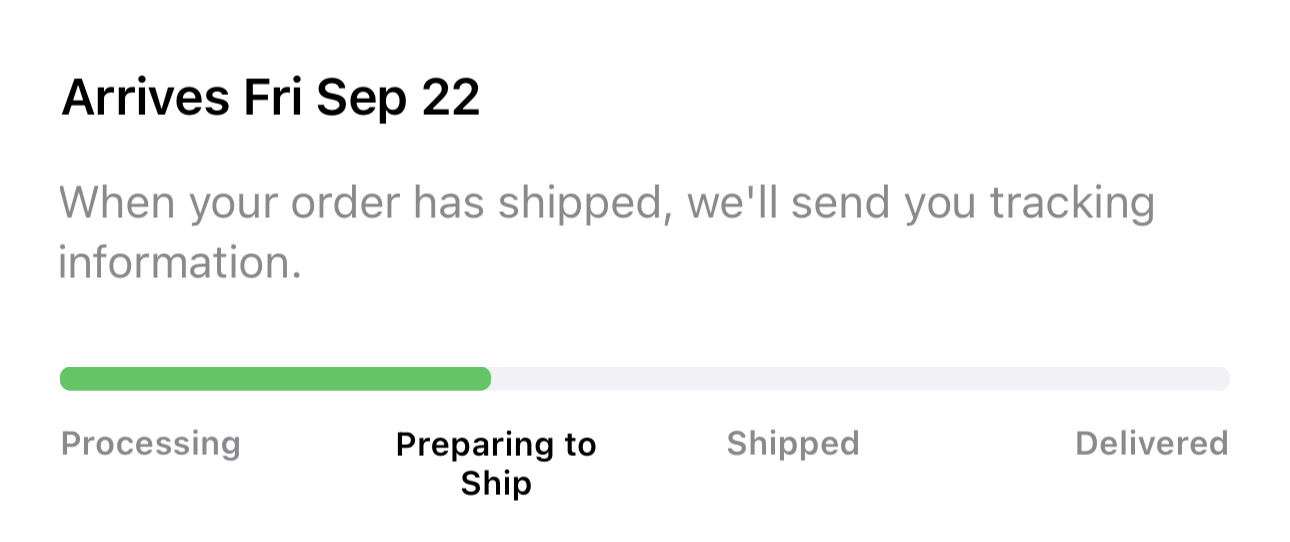Click the gray unfilled progress track
This screenshot has width=1290, height=542.
click(860, 379)
